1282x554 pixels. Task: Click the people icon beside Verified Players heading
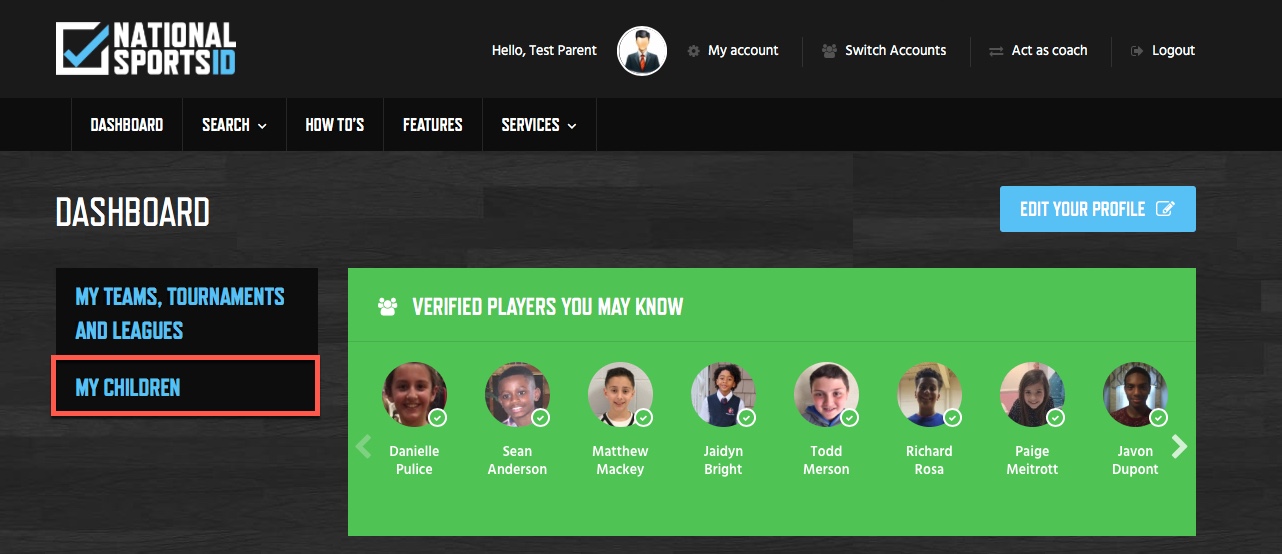(388, 307)
